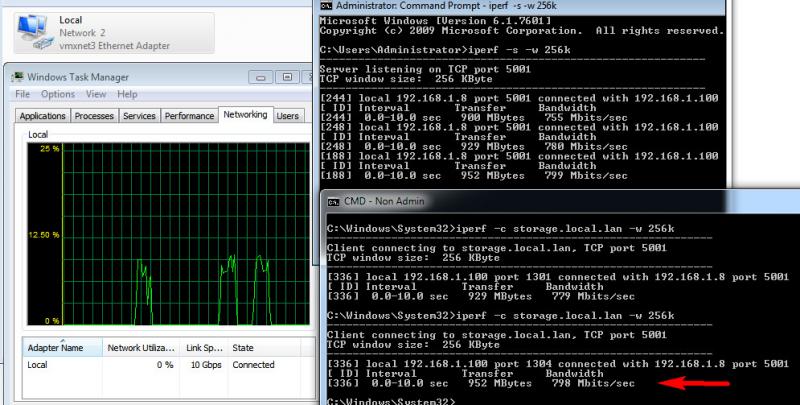
Task: Open the View menu in Task Manager
Action: tap(96, 94)
